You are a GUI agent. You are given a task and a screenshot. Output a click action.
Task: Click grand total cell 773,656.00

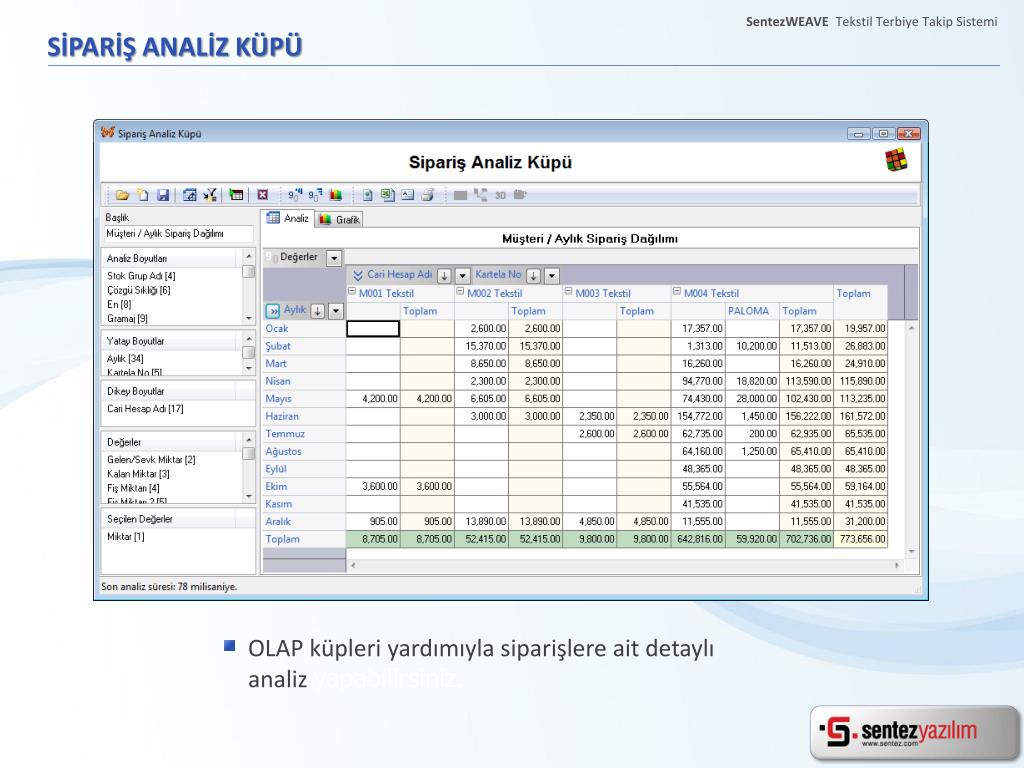coord(861,539)
